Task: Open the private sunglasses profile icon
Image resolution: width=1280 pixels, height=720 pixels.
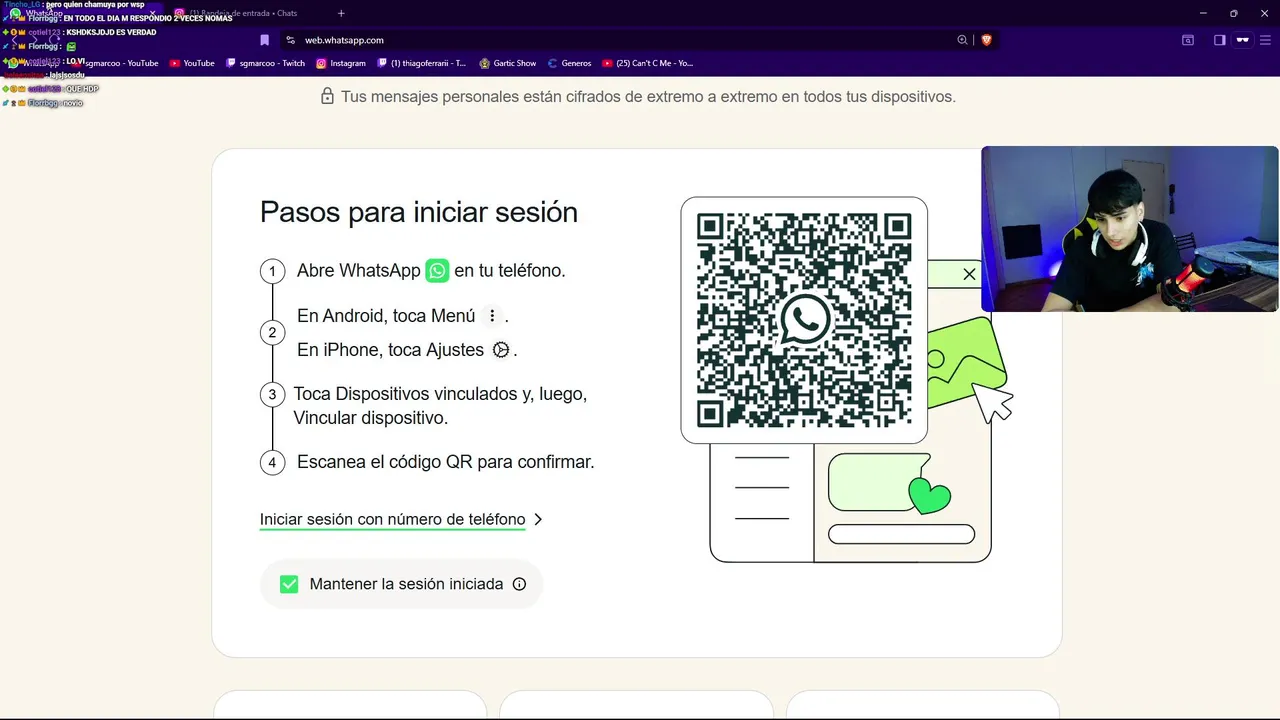Action: click(1243, 40)
